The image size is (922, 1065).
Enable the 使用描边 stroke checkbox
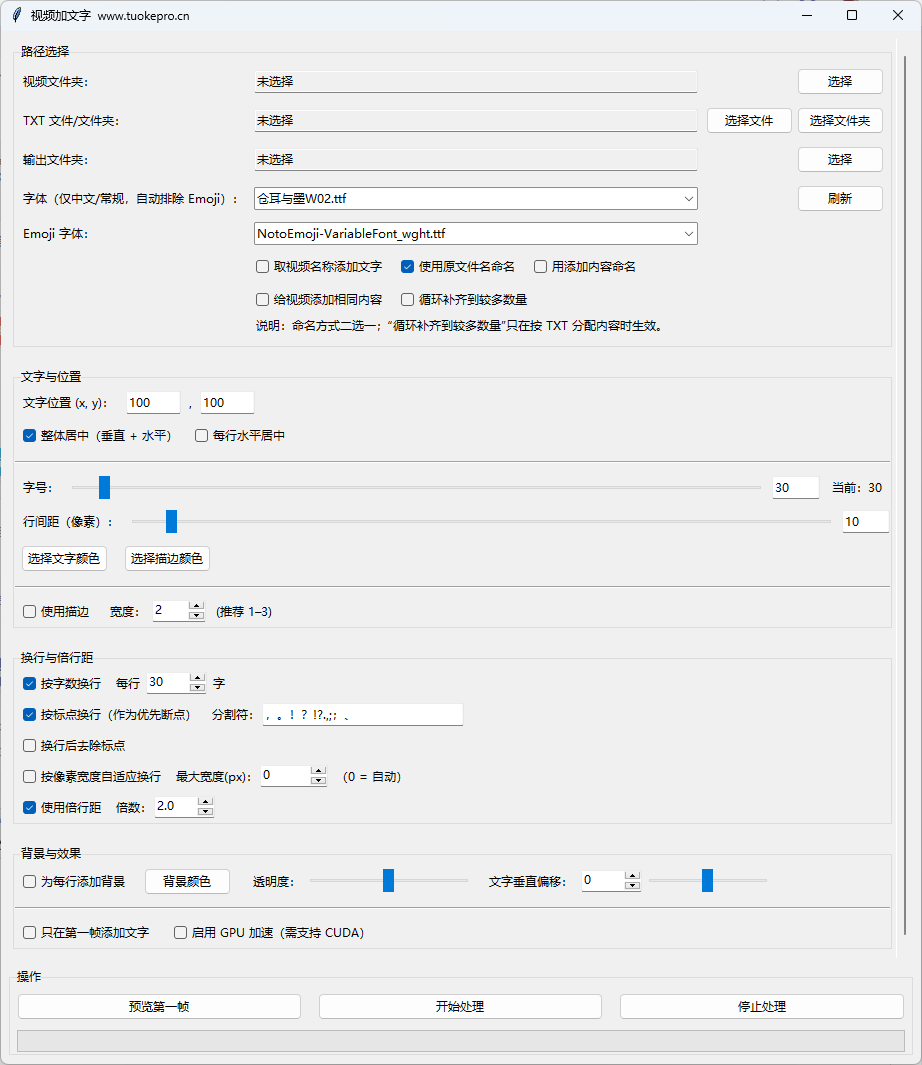(x=30, y=611)
